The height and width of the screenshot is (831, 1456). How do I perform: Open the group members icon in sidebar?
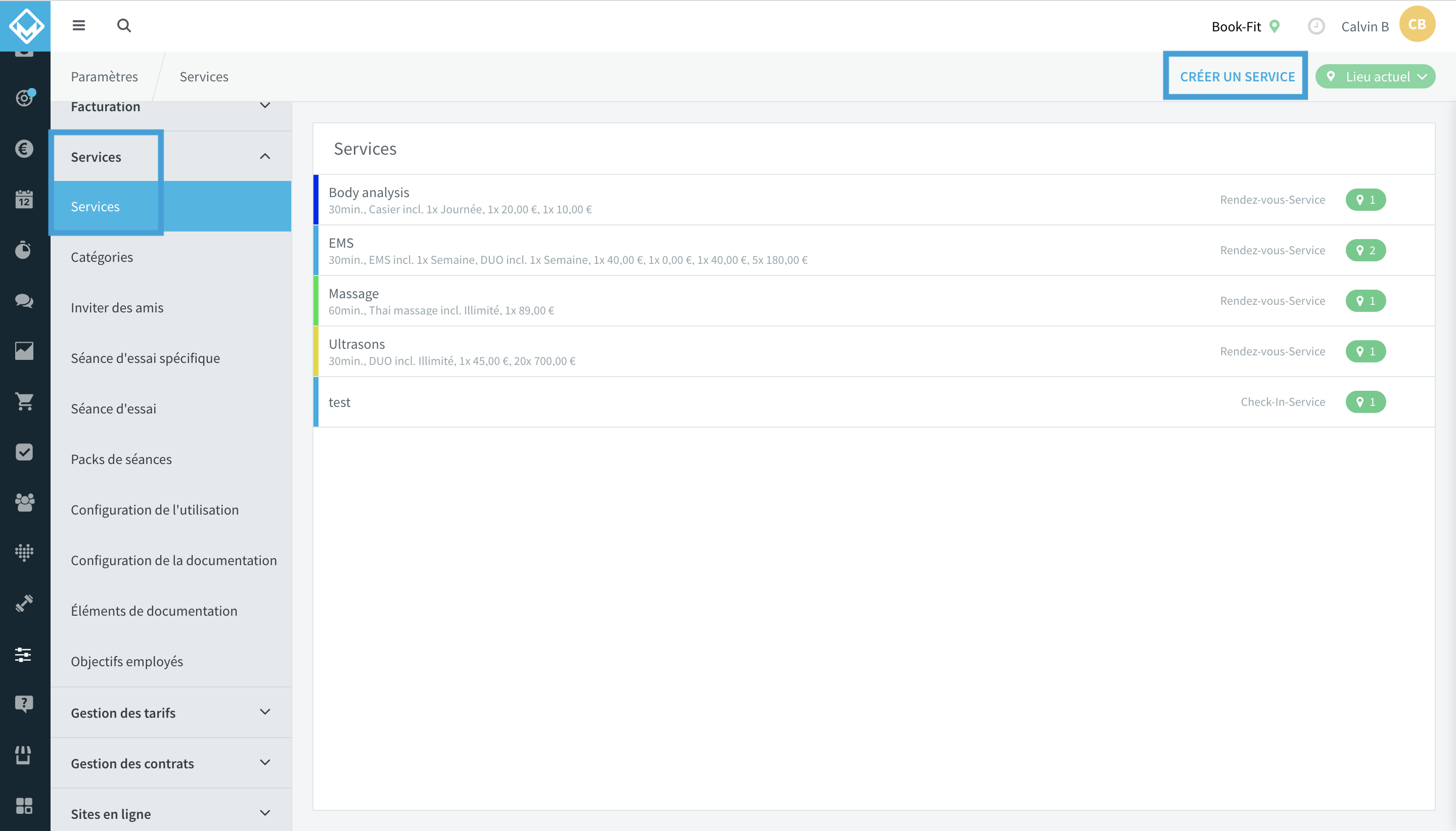point(25,502)
